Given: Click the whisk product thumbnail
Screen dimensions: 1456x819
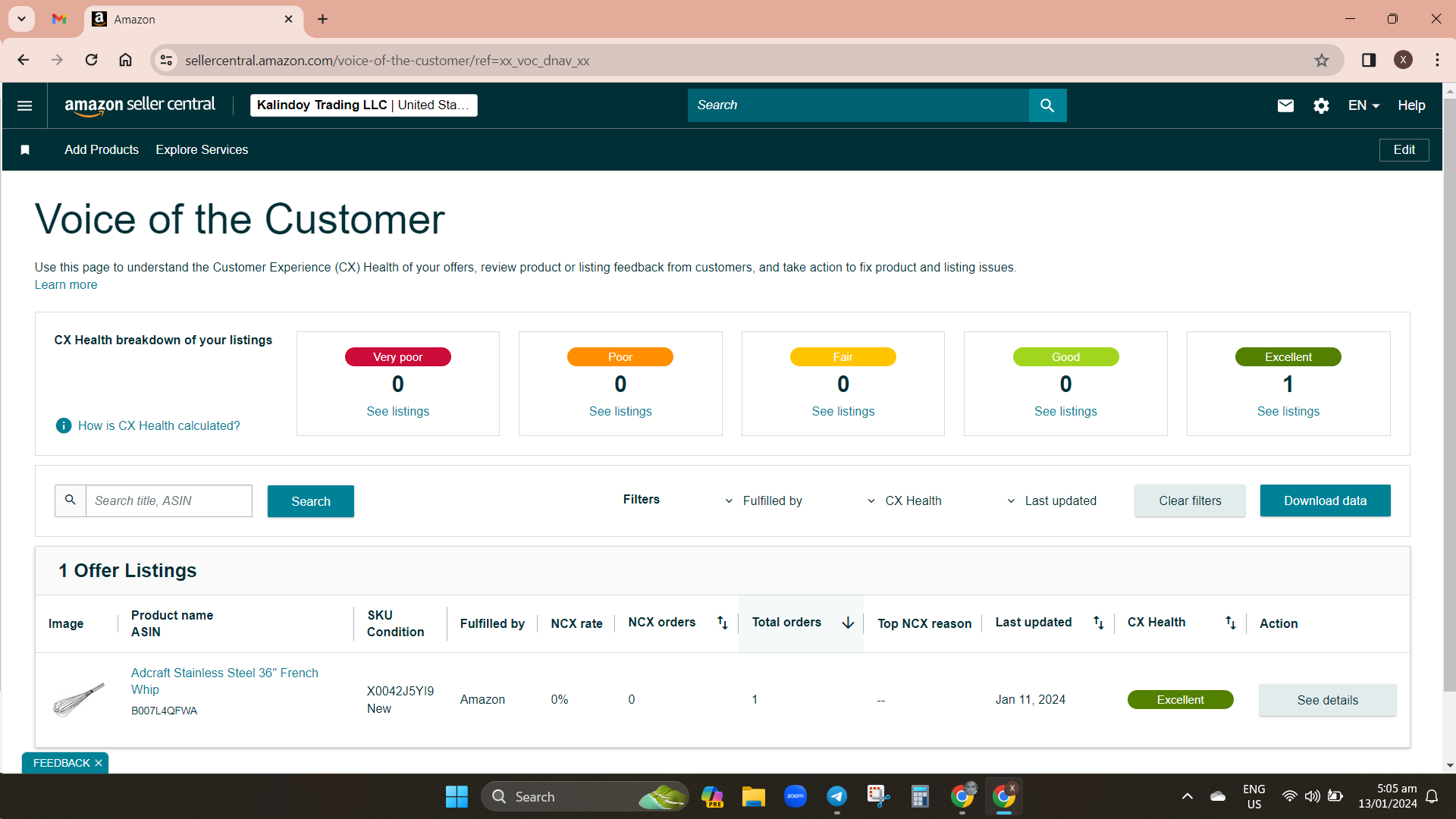Looking at the screenshot, I should [x=79, y=699].
